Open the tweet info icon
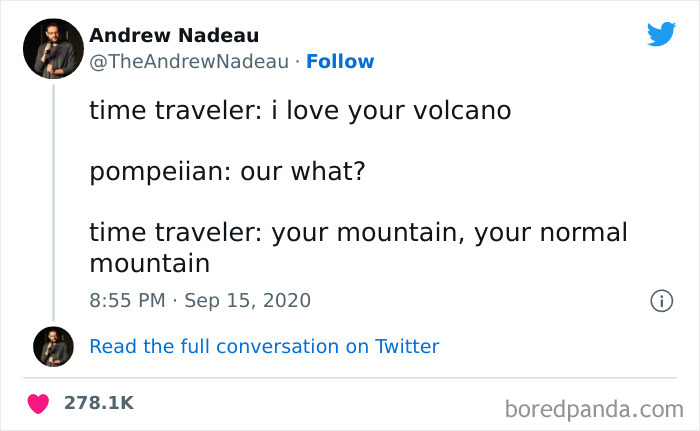Screen dimensions: 700x431 660,300
